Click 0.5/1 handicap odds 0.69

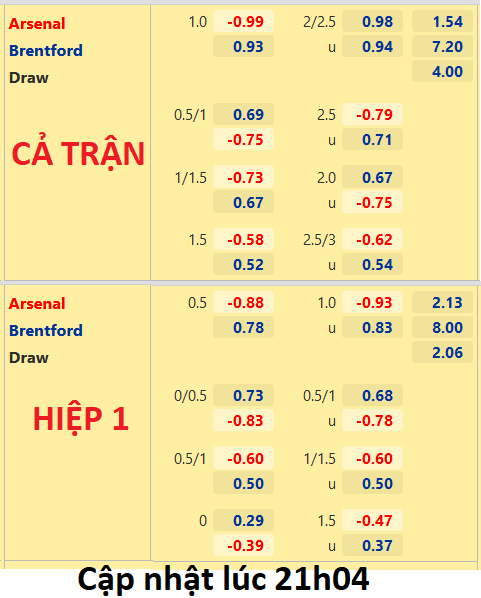(x=243, y=114)
